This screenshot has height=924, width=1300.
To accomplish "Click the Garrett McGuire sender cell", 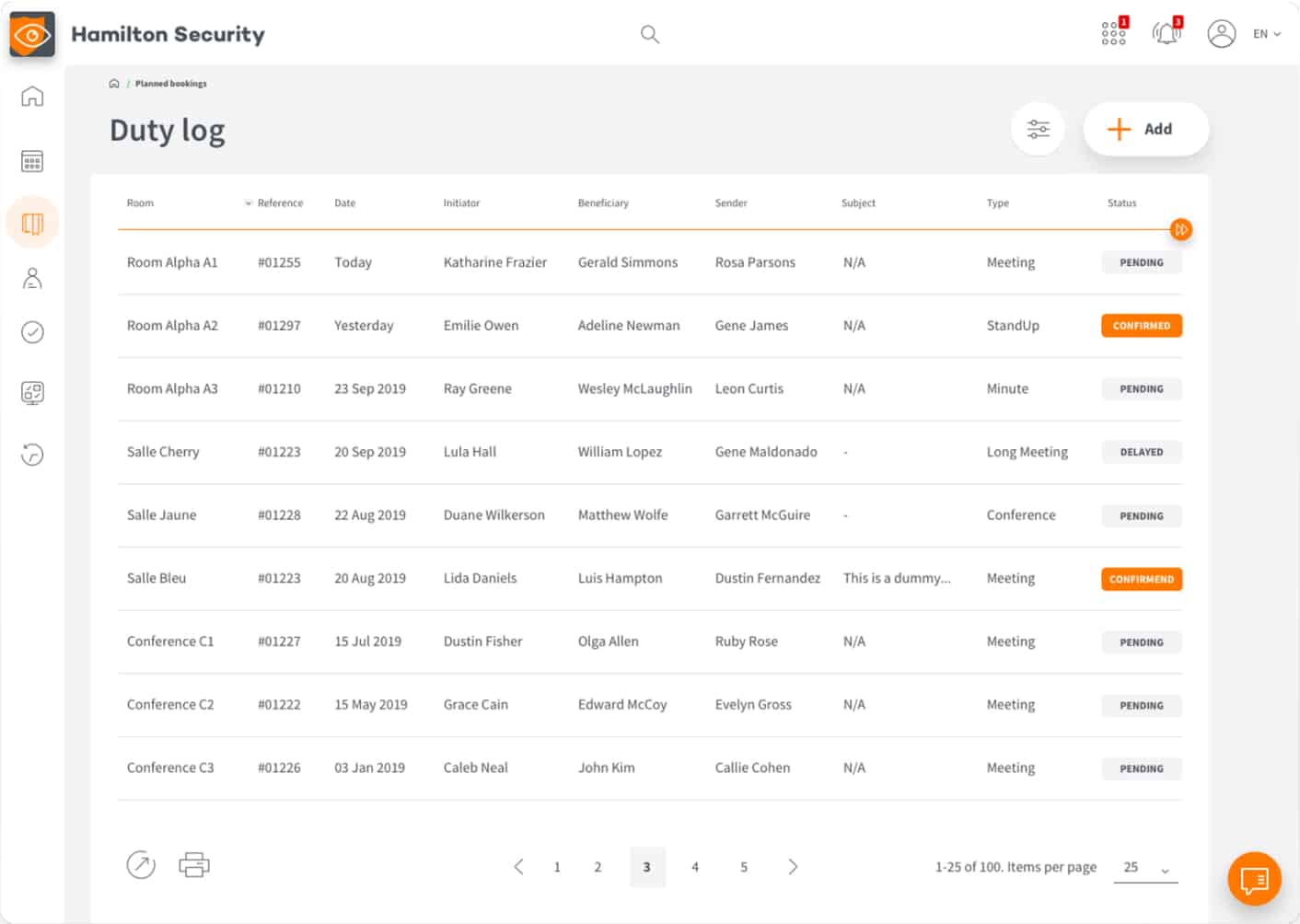I will (762, 515).
